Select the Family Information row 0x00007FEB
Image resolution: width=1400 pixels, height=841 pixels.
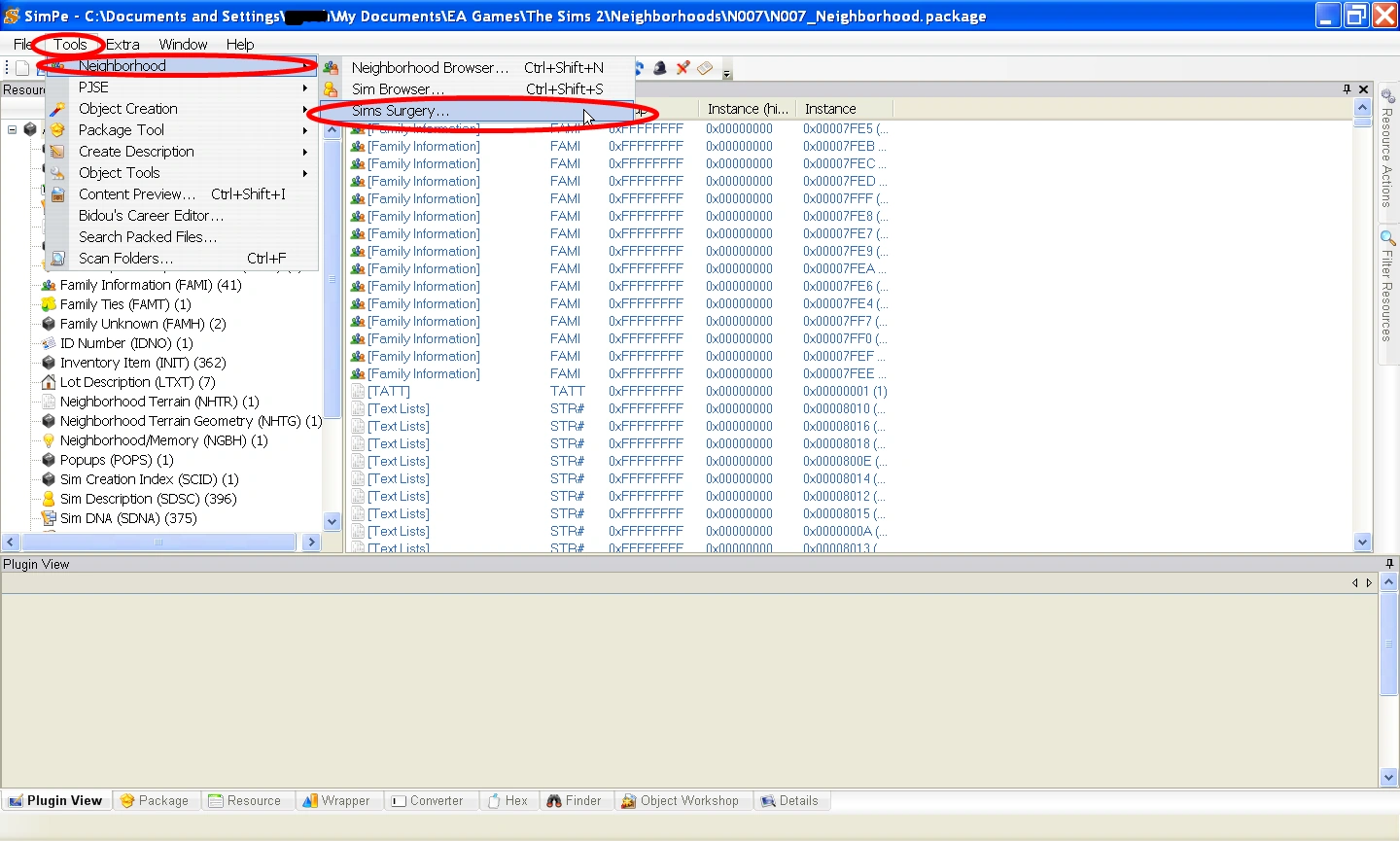coord(620,146)
